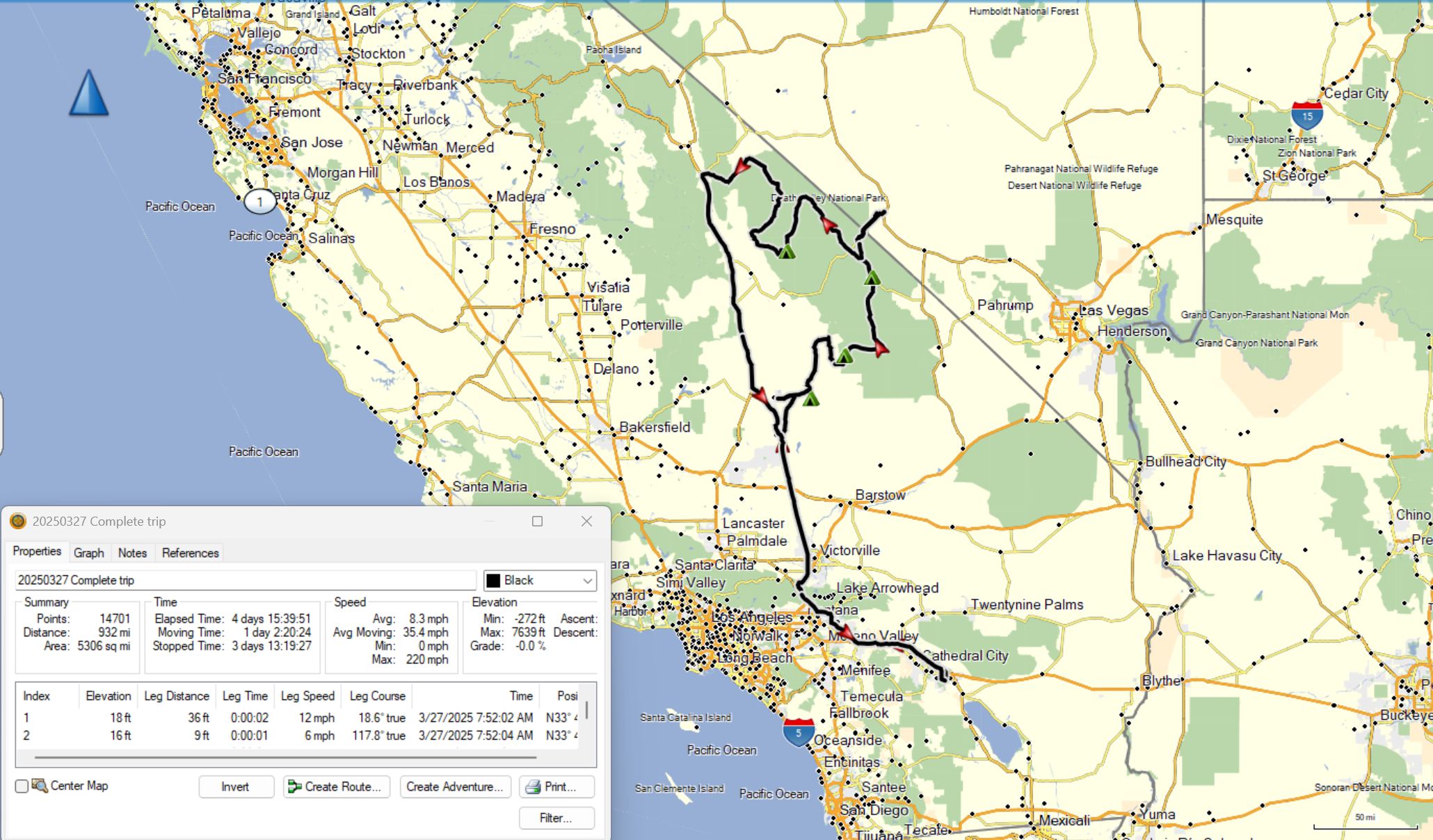Open the Notes tab
The width and height of the screenshot is (1433, 840).
pos(132,553)
